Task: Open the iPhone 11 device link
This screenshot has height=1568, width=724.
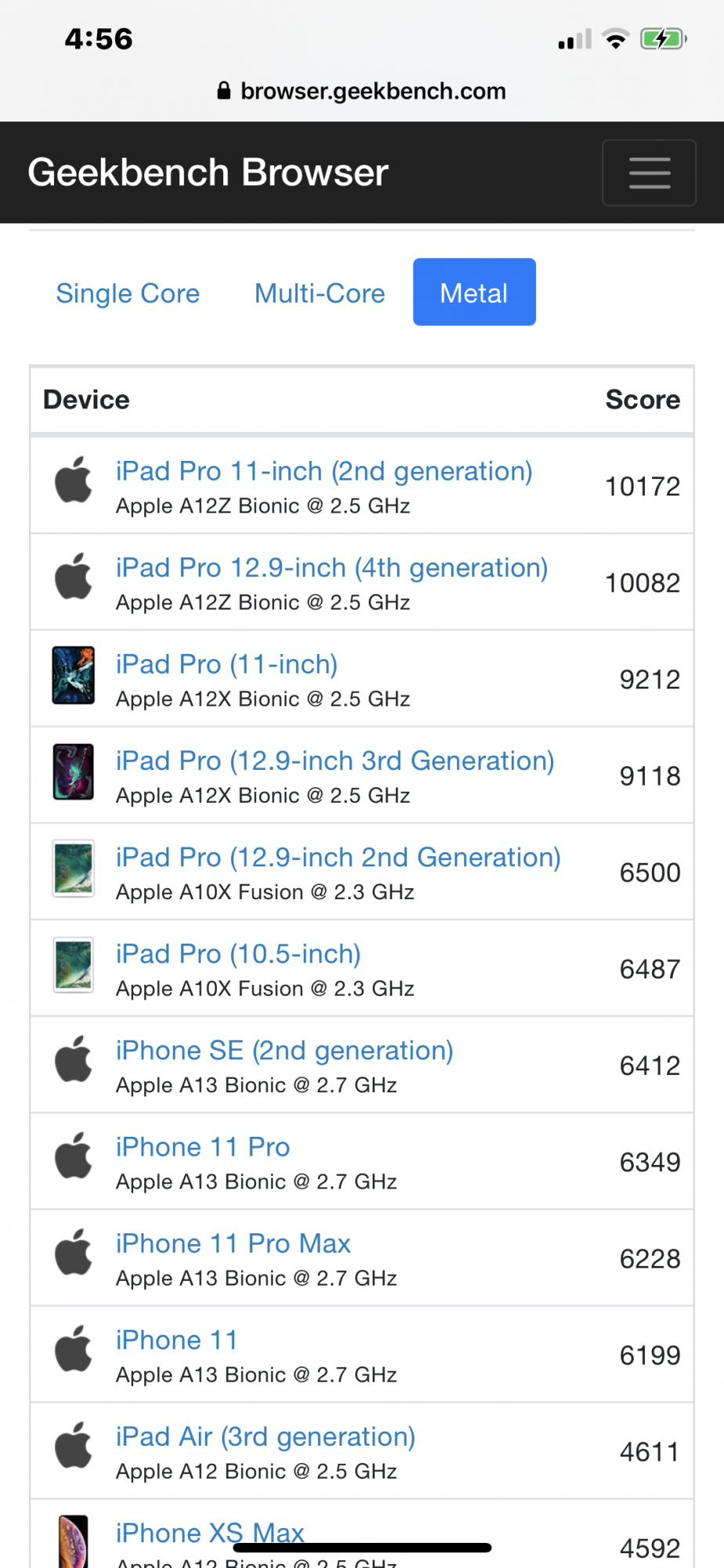Action: tap(176, 1340)
